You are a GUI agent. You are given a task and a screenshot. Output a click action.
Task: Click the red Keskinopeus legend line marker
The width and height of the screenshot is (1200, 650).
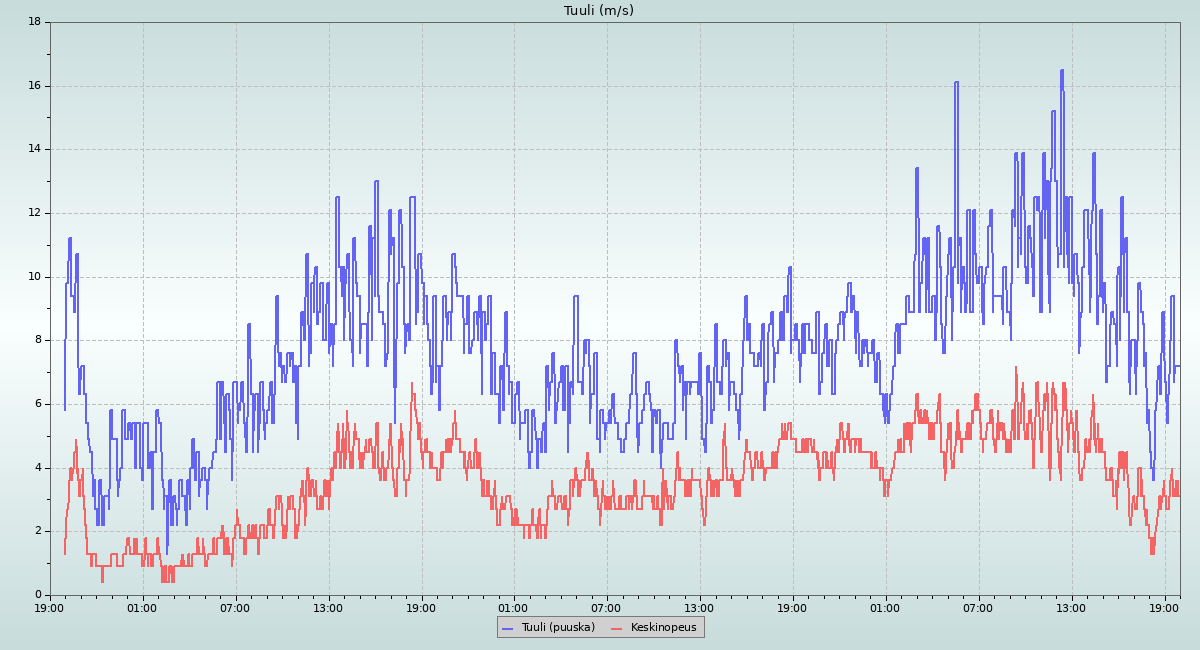(616, 628)
